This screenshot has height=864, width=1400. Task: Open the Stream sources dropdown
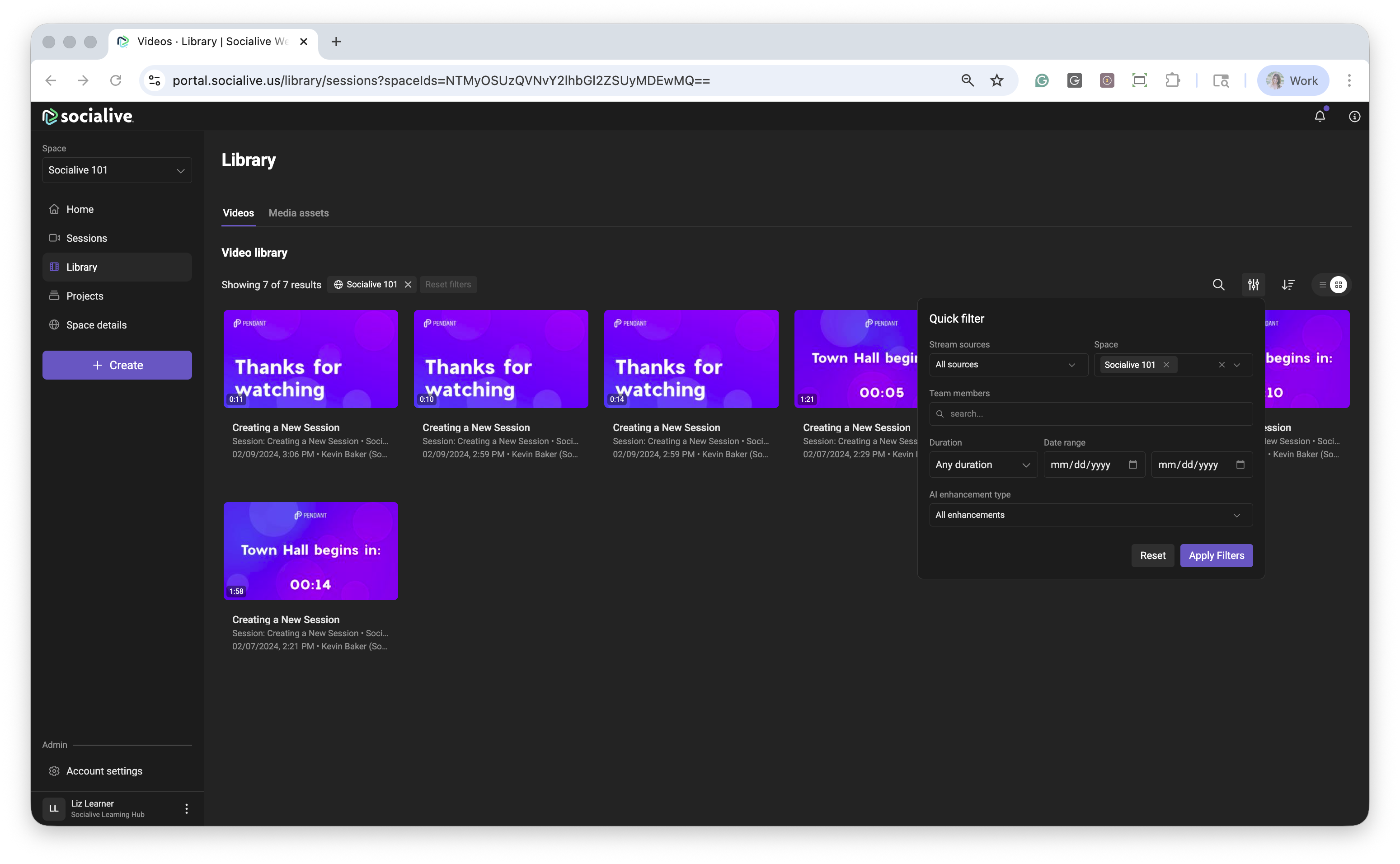click(1008, 365)
